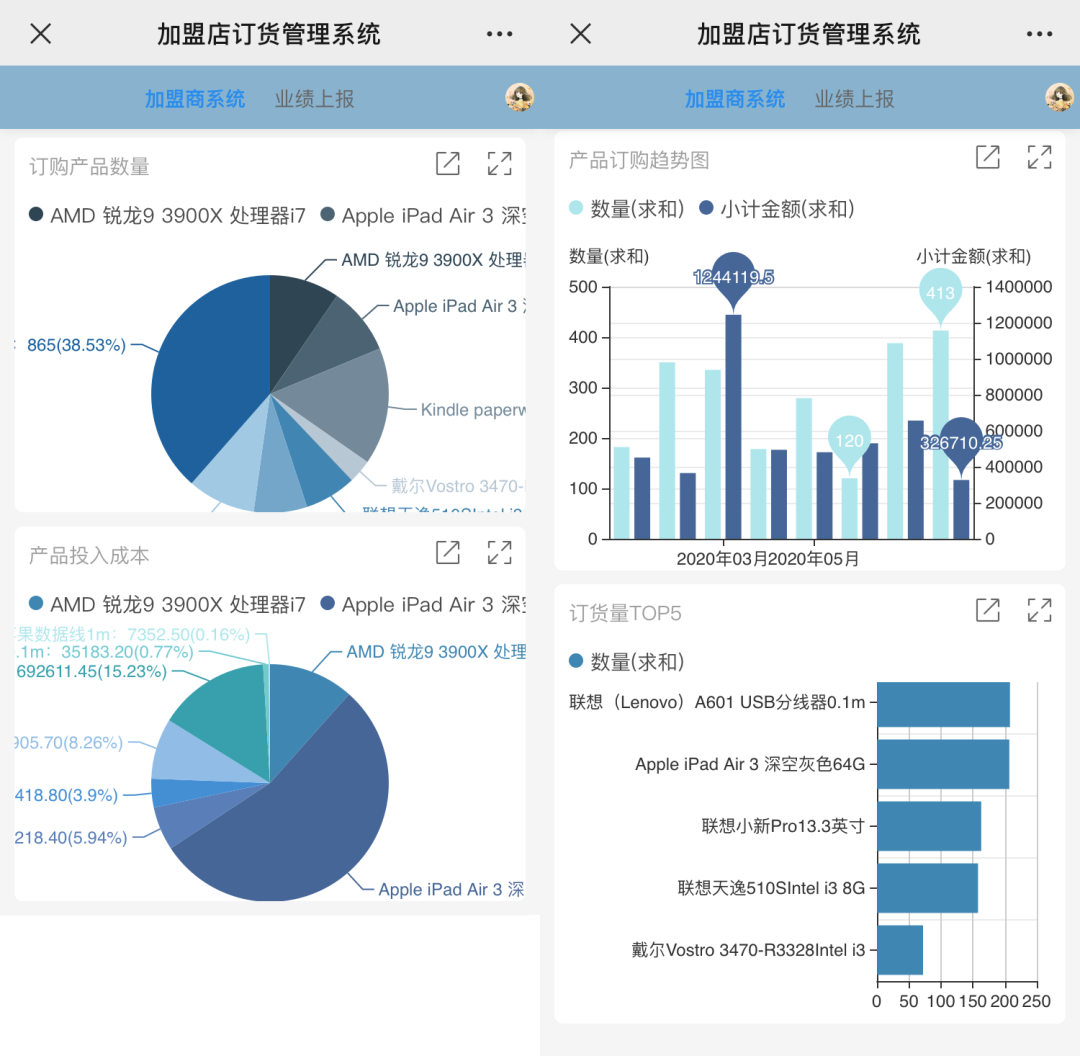Toggle 小计金额(求和) legend in 产品订购趋势图
The image size is (1080, 1056).
pos(777,209)
